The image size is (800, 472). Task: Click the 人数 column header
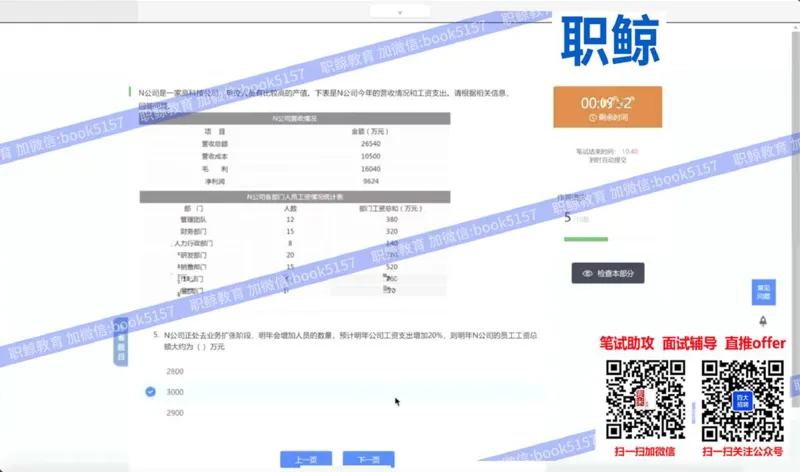tap(290, 209)
